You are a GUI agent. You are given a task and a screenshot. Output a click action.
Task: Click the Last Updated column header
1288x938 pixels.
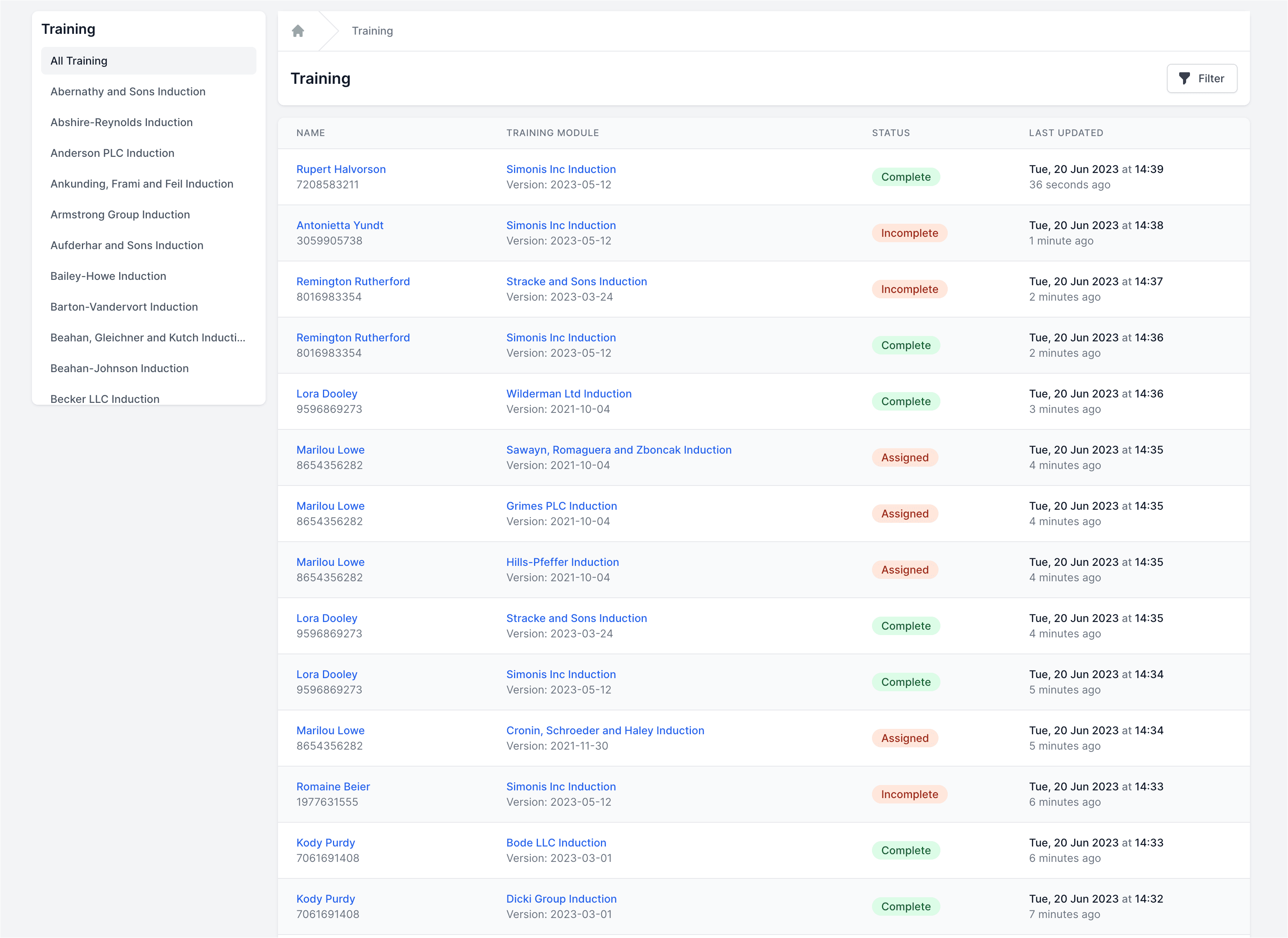point(1065,133)
